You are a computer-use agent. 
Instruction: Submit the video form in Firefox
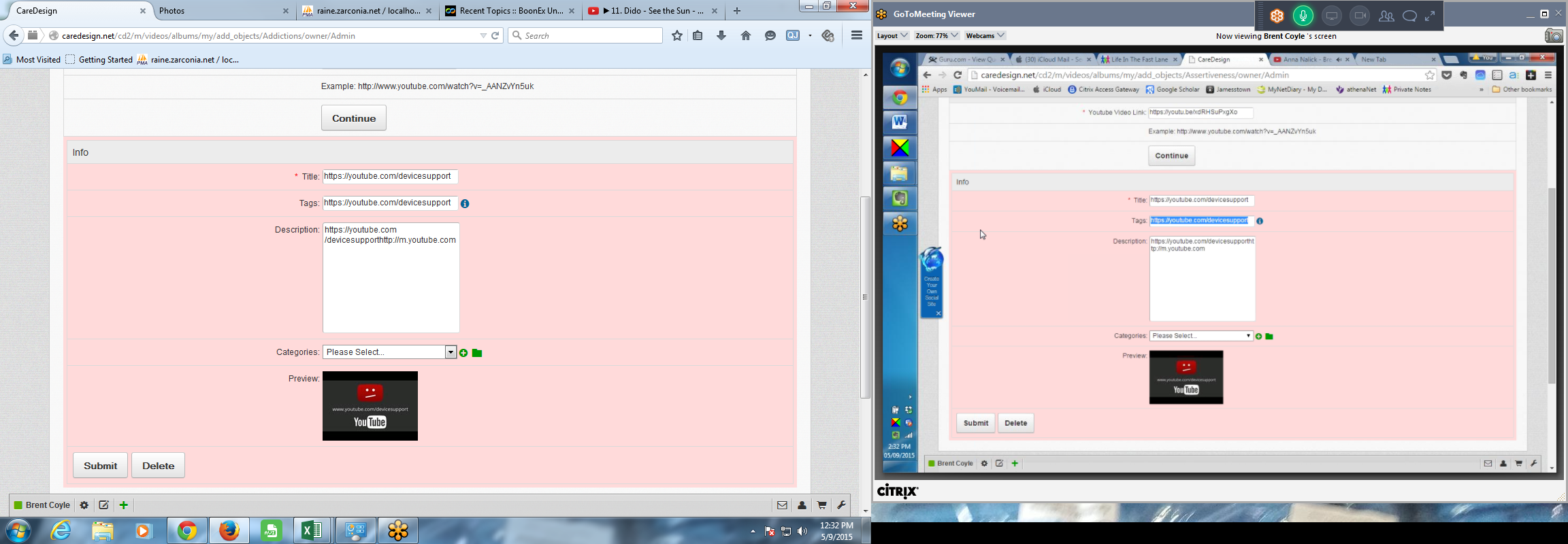point(100,466)
